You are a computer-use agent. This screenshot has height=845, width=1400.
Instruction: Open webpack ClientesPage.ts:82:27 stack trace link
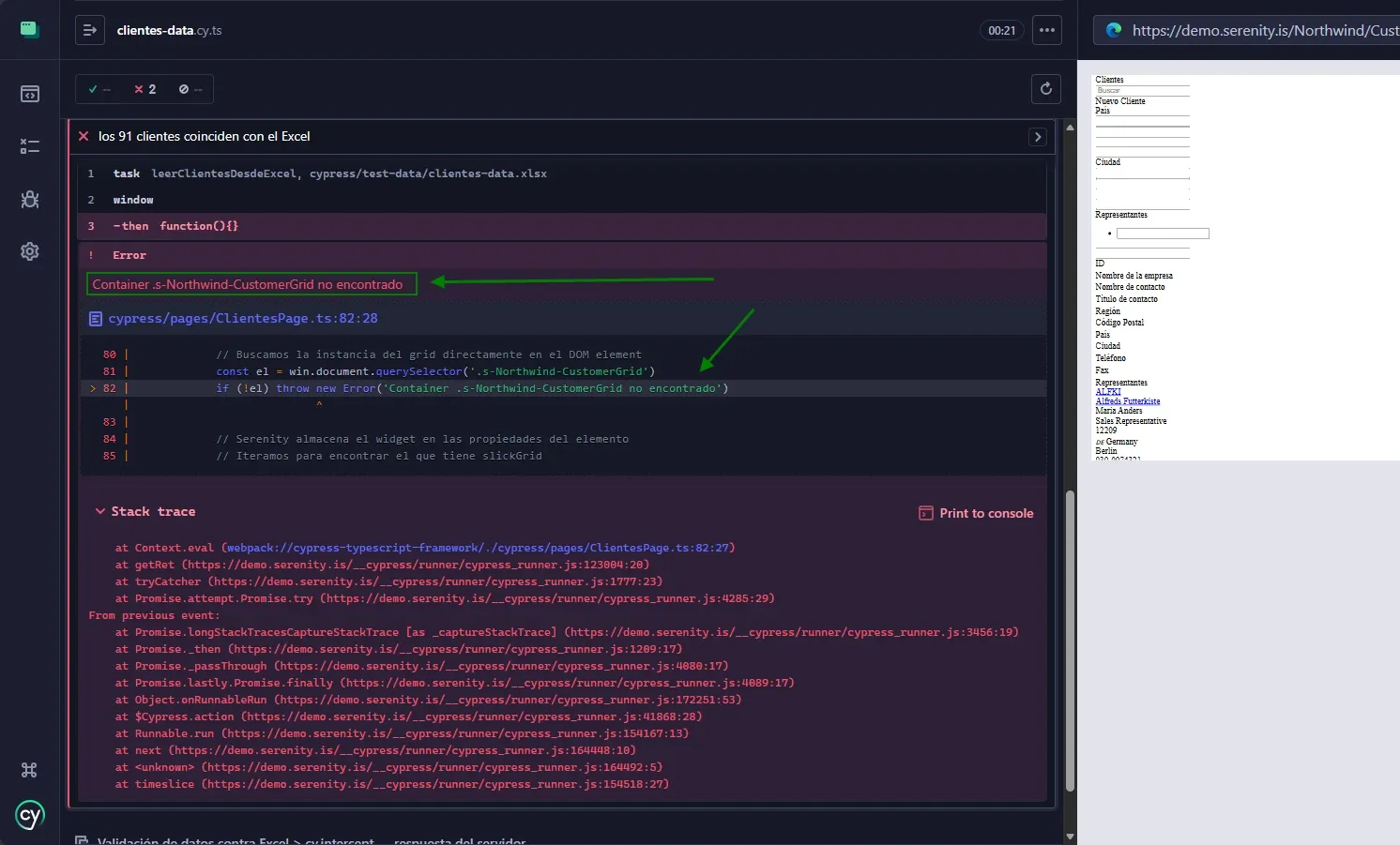point(479,548)
